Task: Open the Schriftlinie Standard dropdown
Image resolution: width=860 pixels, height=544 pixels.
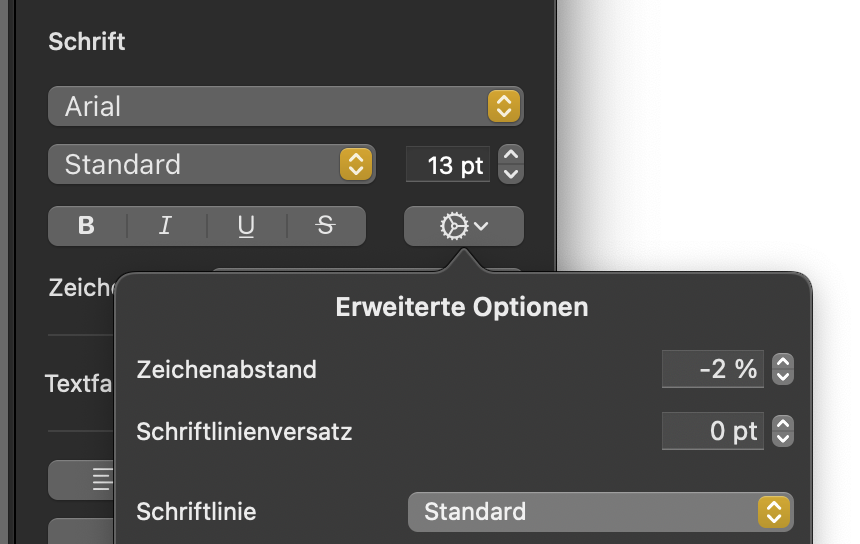Action: [600, 512]
